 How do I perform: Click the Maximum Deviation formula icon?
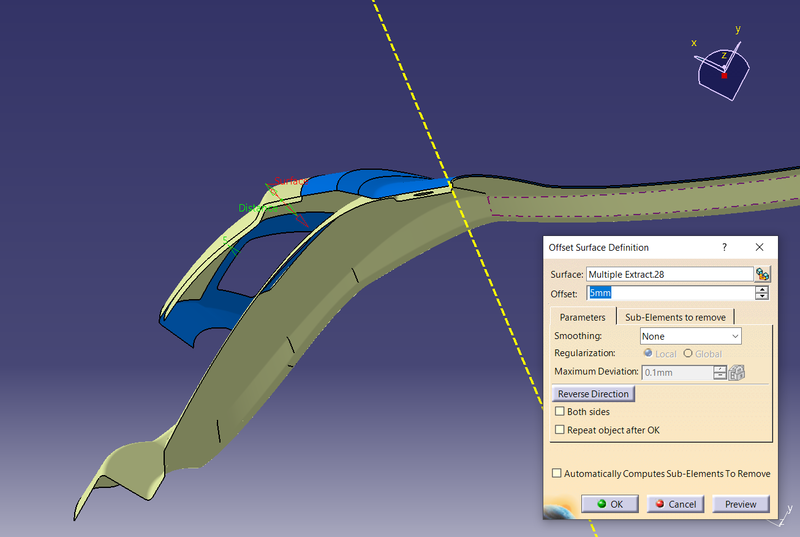coord(738,372)
